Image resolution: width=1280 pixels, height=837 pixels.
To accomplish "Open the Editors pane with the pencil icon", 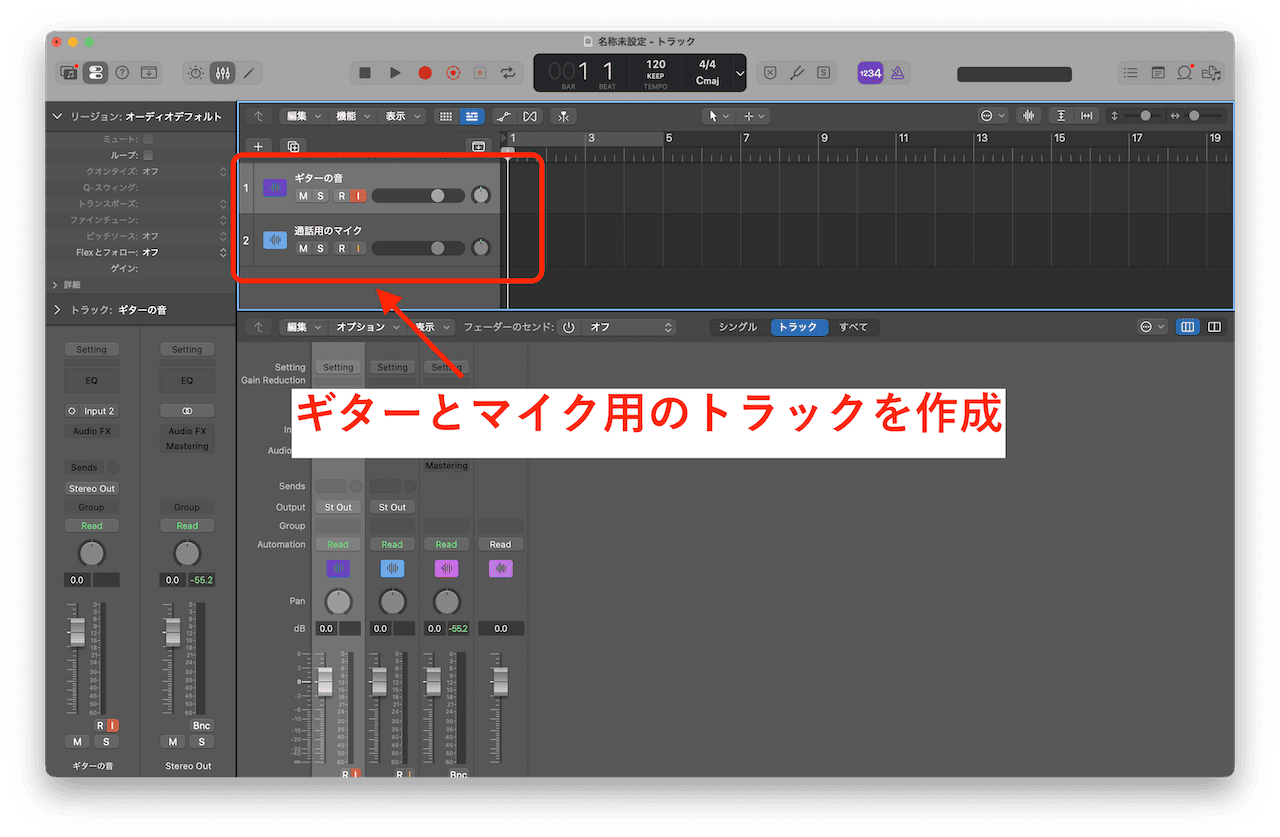I will click(249, 72).
